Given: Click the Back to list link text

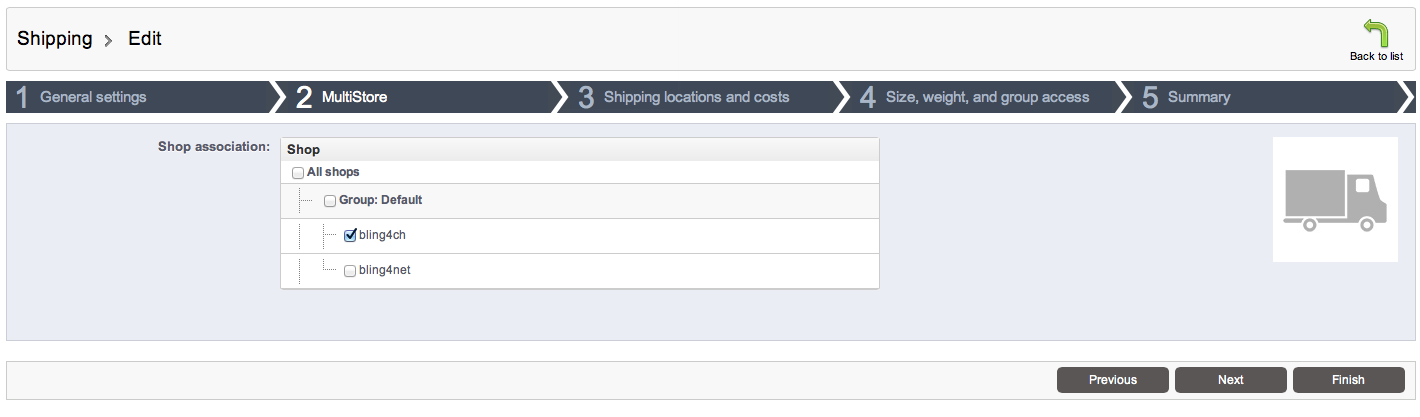Looking at the screenshot, I should 1376,56.
